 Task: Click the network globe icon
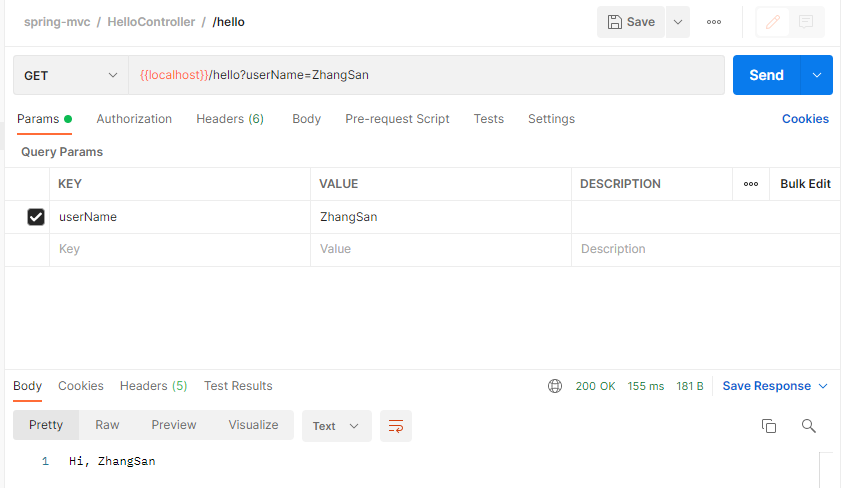(555, 386)
